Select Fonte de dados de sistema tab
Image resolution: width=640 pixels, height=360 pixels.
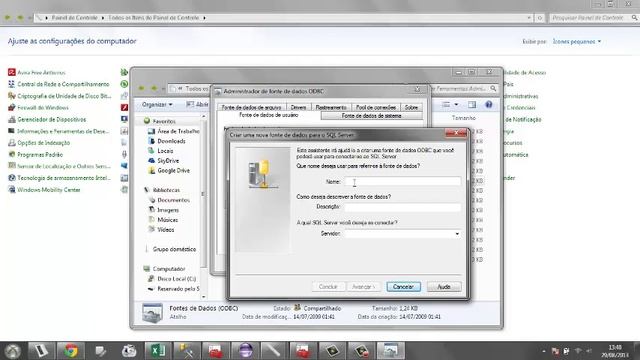(x=371, y=116)
